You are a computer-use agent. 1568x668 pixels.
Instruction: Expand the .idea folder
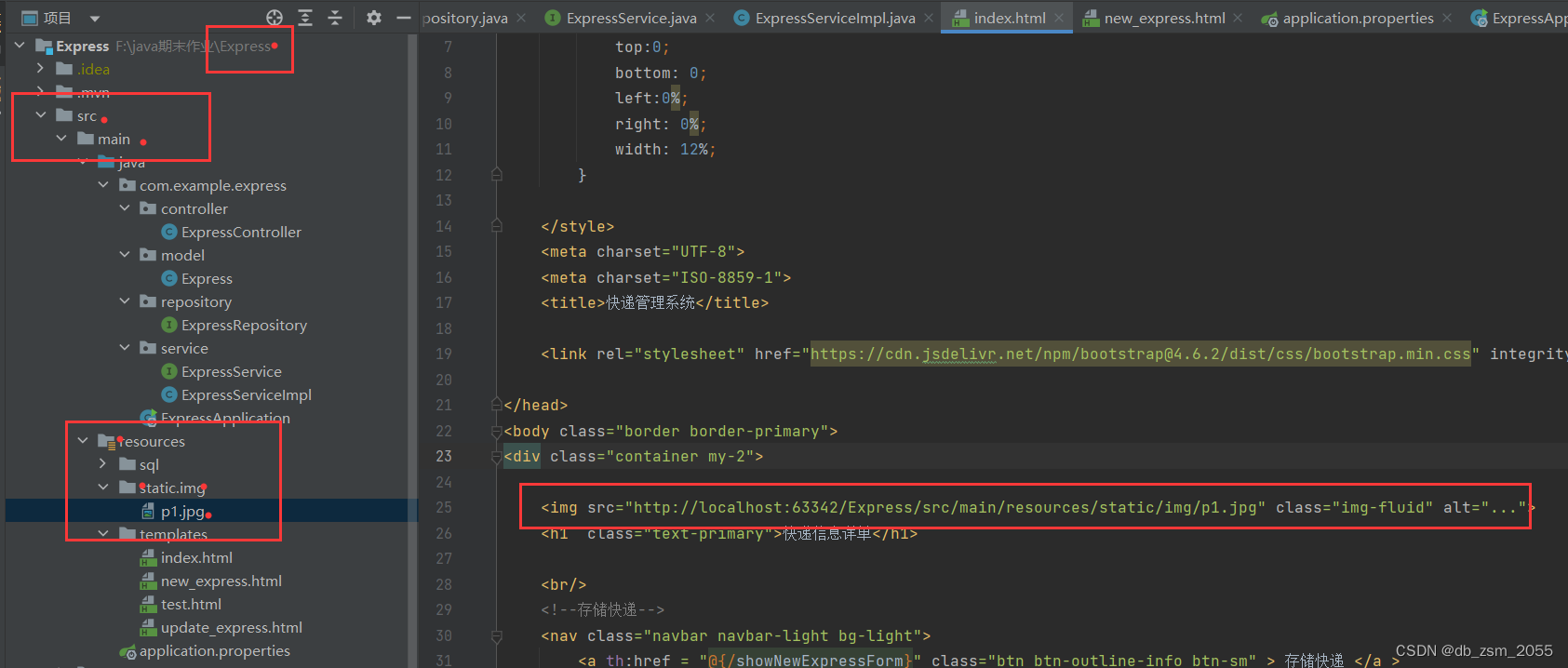point(40,68)
